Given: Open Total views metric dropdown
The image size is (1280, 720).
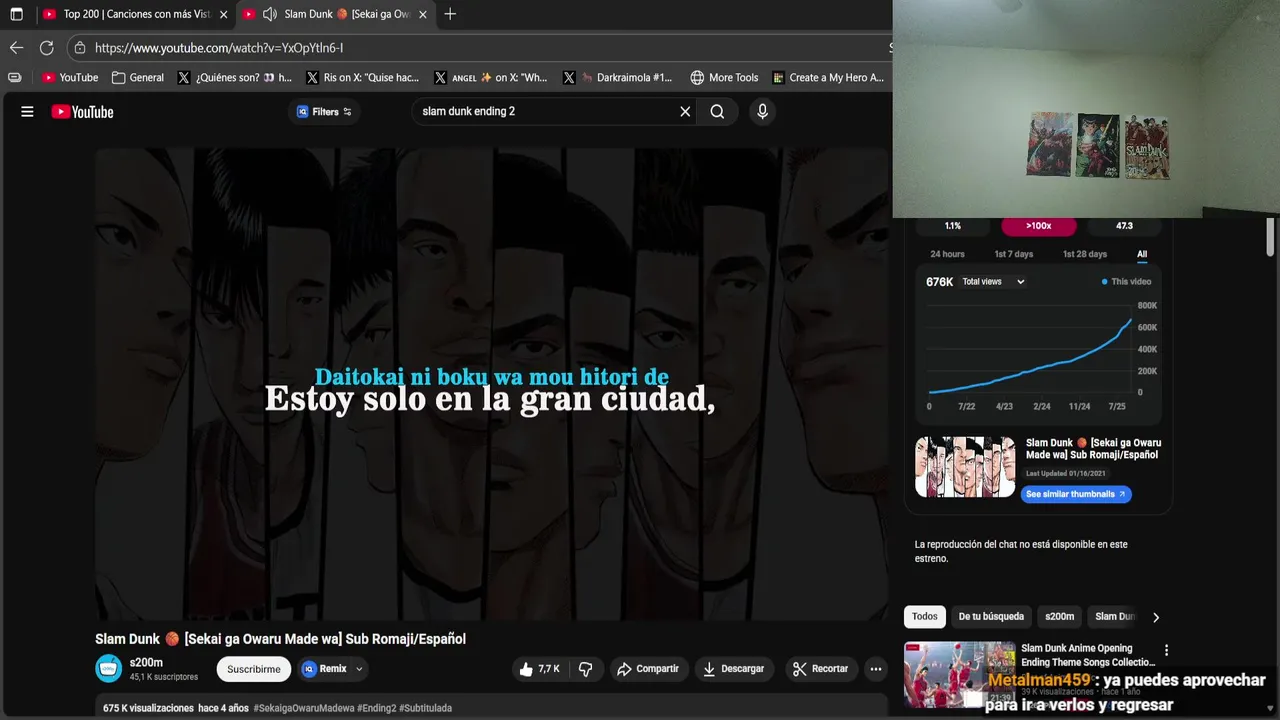Looking at the screenshot, I should [993, 282].
